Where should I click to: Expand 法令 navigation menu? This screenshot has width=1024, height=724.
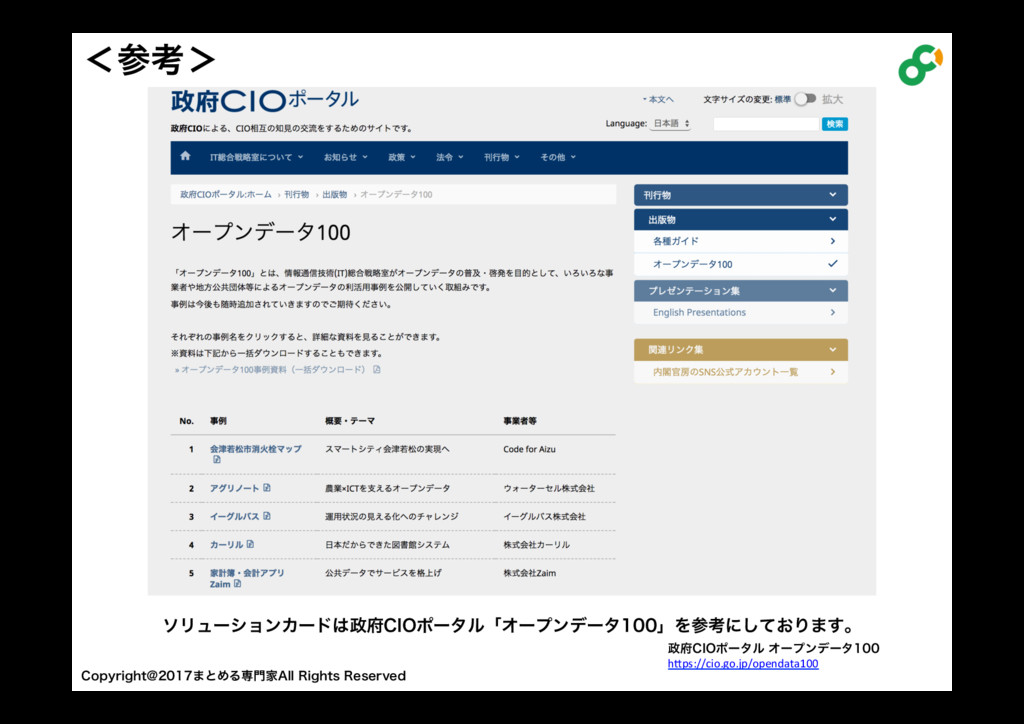pyautogui.click(x=449, y=157)
